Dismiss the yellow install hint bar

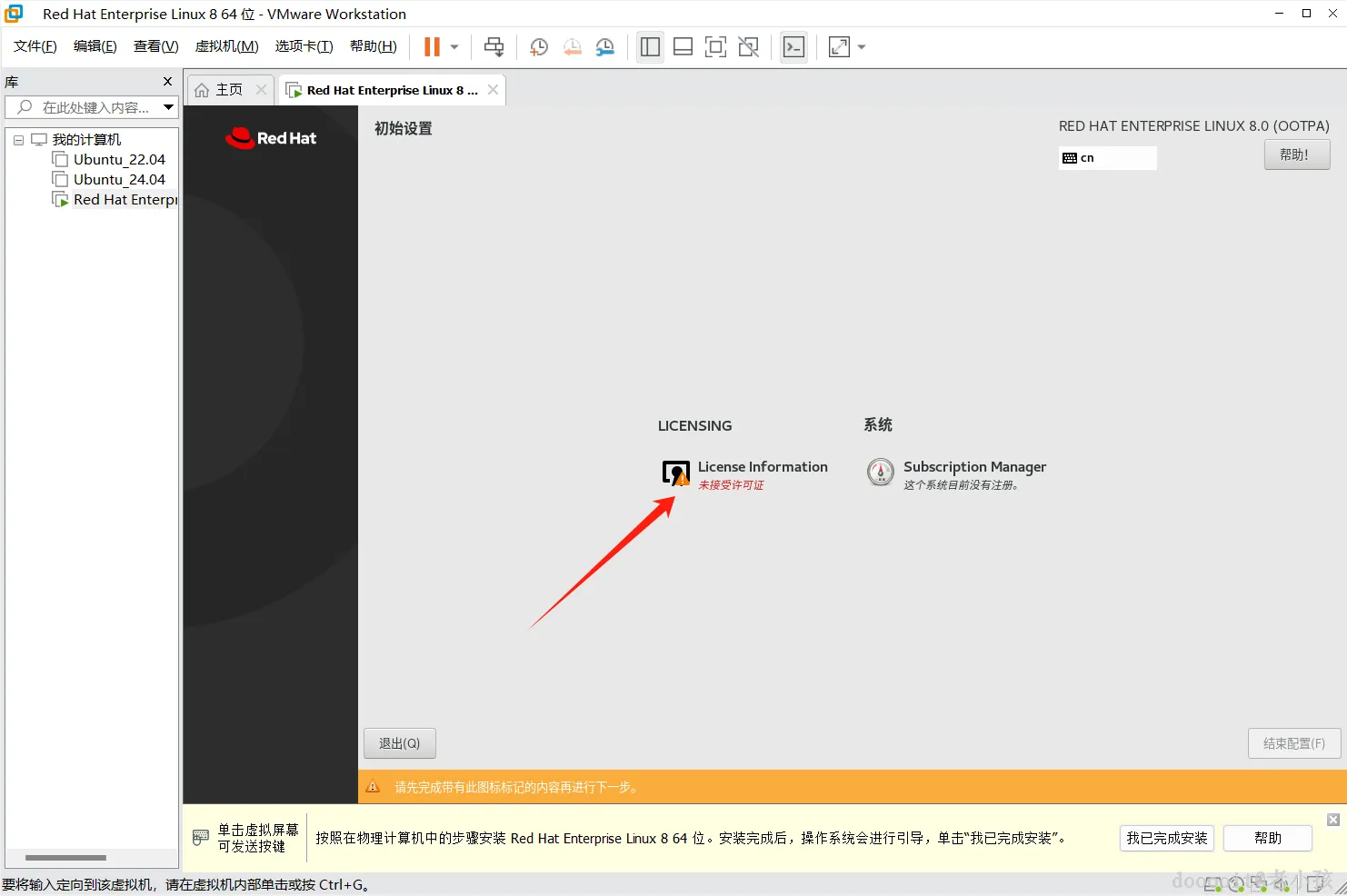click(x=1333, y=820)
